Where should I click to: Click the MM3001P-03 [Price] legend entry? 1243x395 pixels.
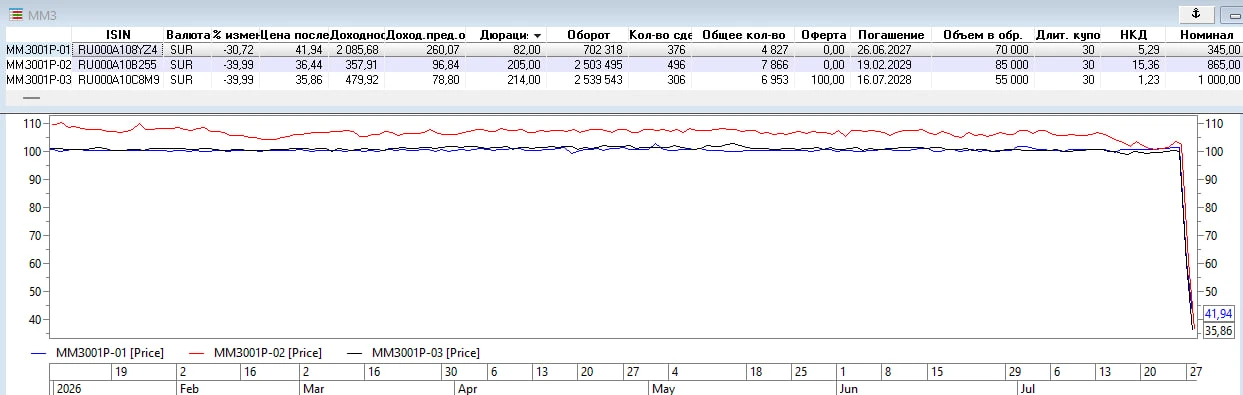tap(425, 353)
